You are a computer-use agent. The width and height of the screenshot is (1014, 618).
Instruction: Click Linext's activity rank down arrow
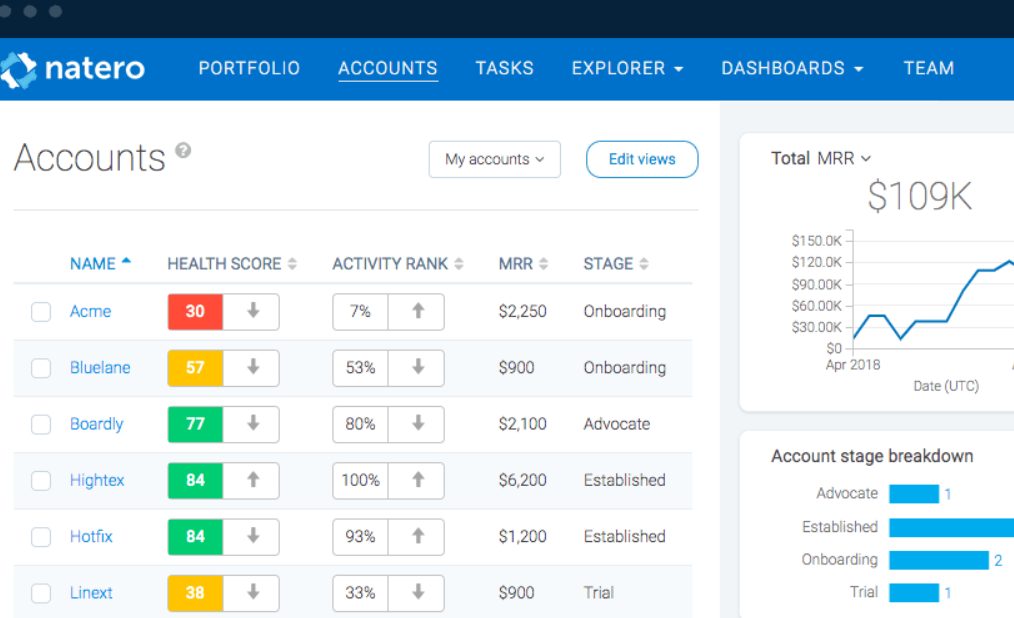(418, 592)
